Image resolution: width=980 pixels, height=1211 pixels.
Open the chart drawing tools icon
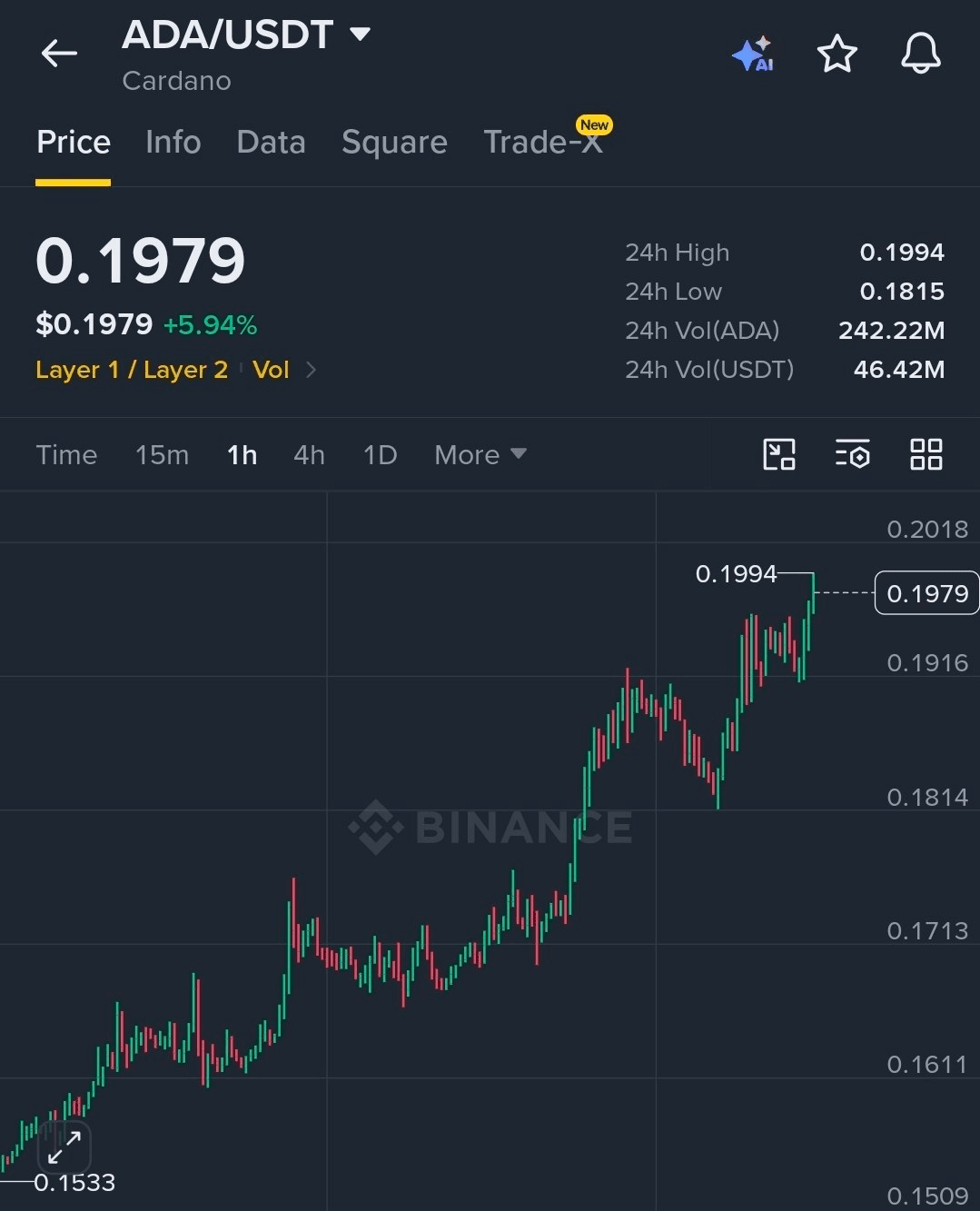click(x=779, y=454)
